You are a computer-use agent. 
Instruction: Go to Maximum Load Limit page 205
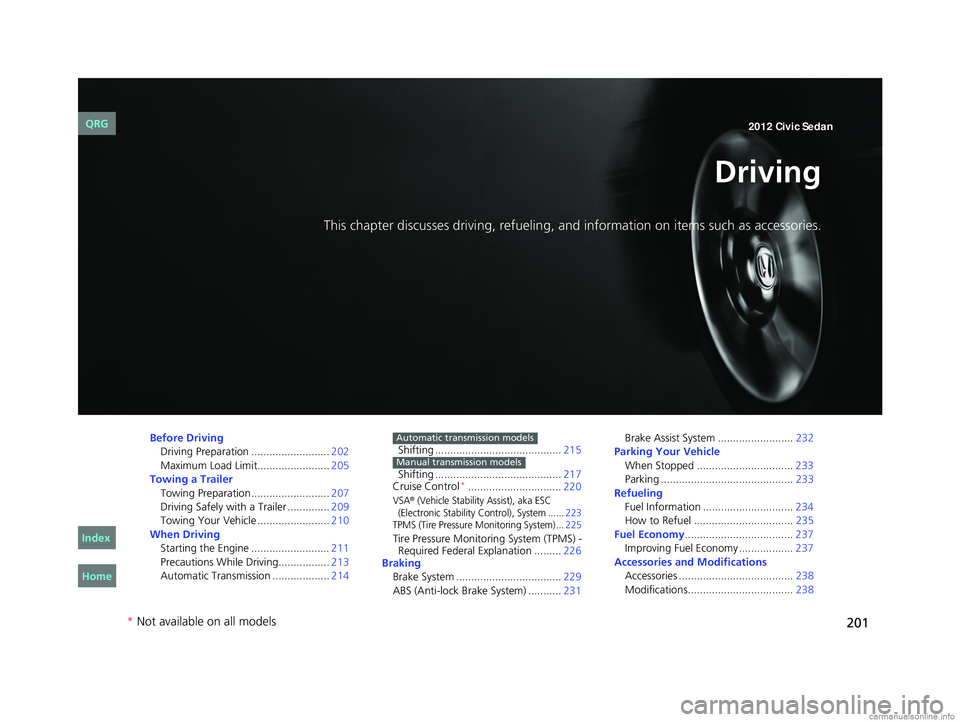point(254,465)
